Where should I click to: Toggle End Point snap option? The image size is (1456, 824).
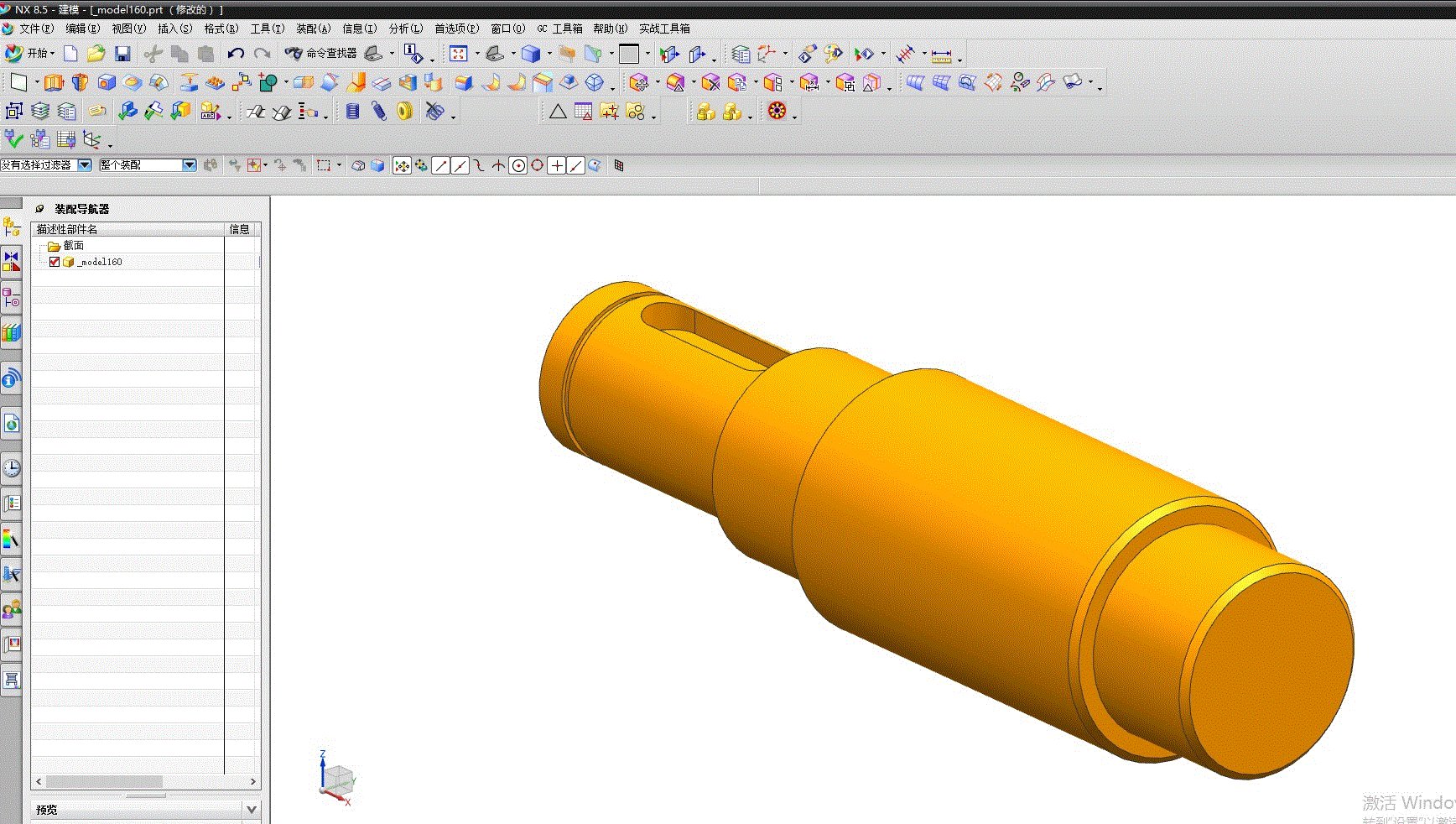[x=440, y=166]
